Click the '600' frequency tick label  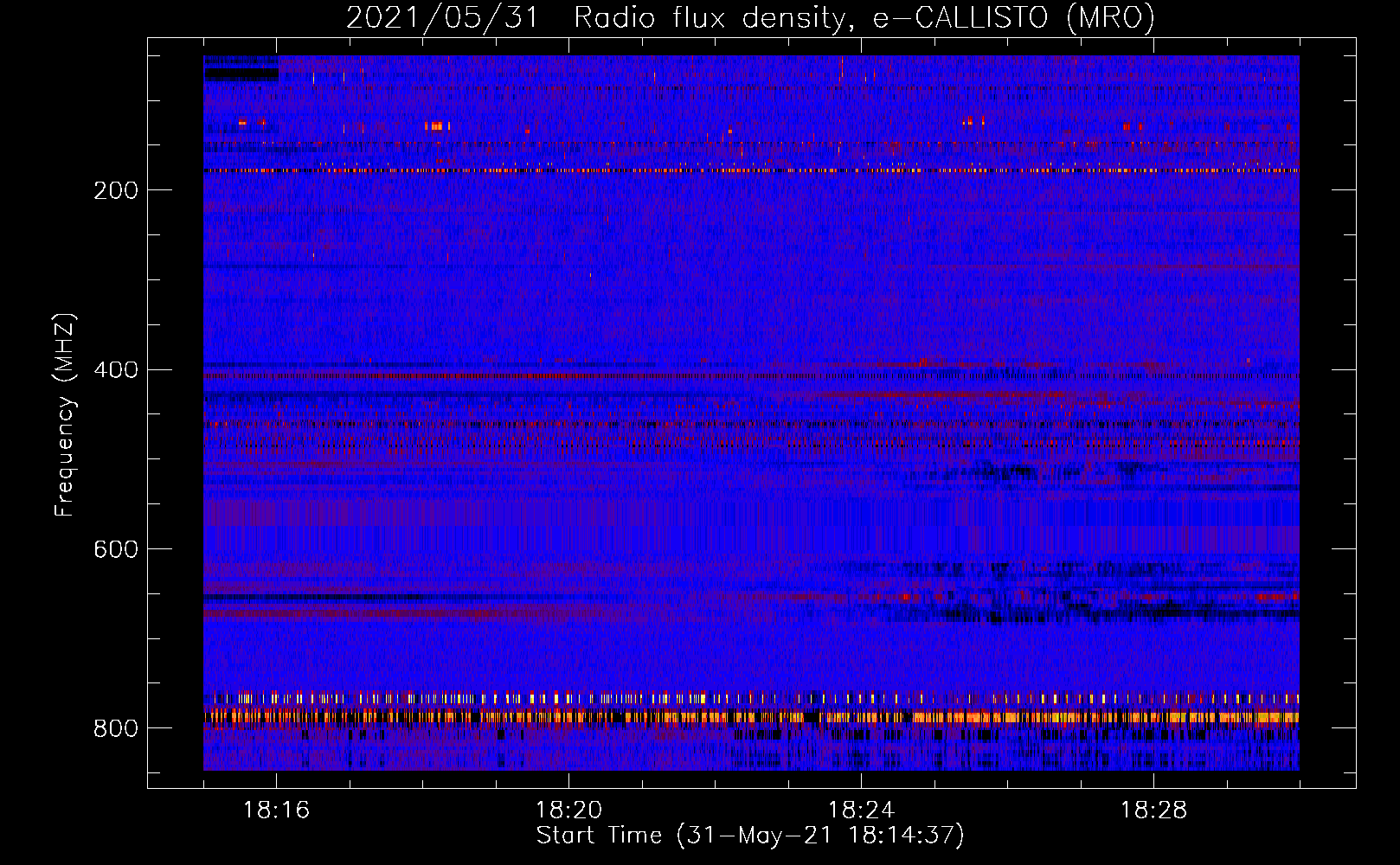click(116, 550)
